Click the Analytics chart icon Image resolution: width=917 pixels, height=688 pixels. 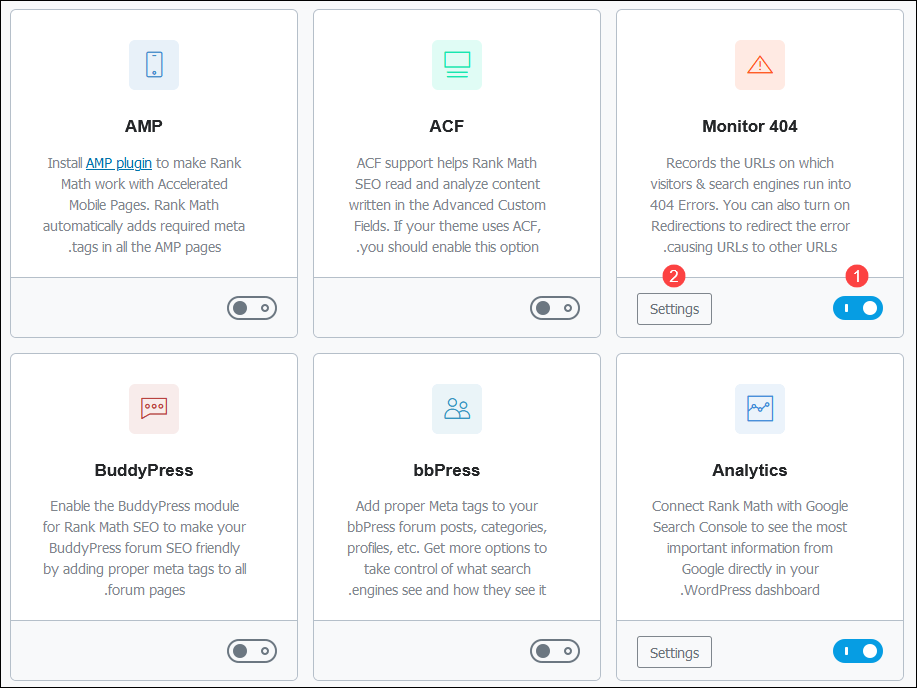760,408
